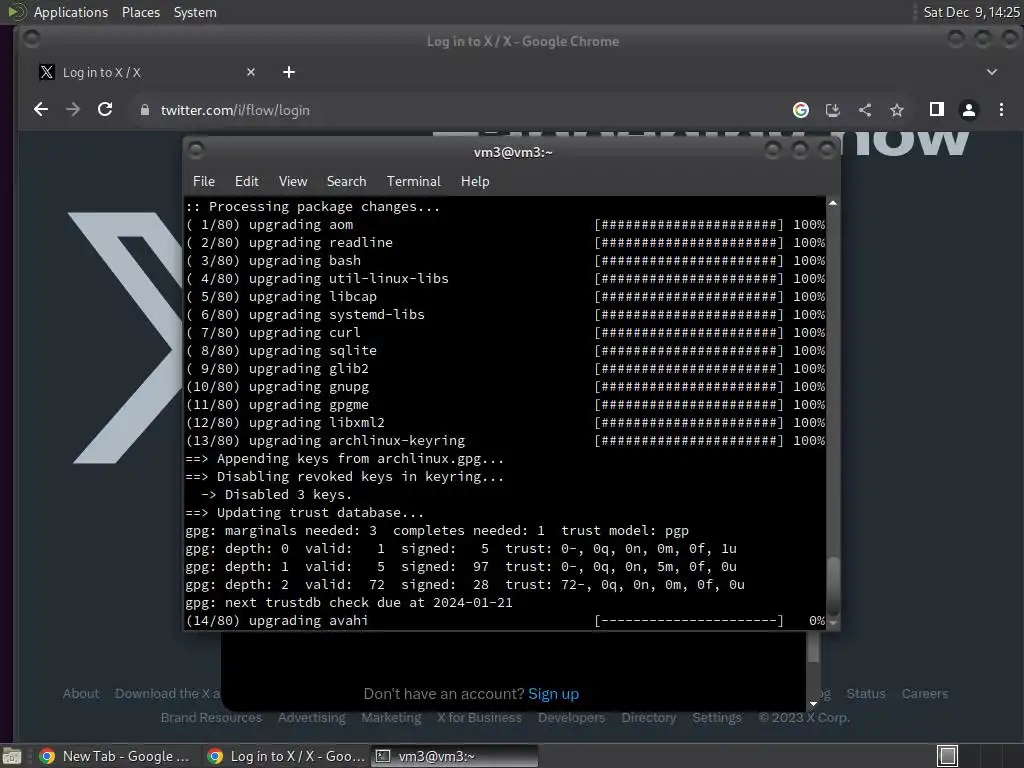This screenshot has width=1024, height=768.
Task: Open the Careers footer link
Action: (925, 694)
